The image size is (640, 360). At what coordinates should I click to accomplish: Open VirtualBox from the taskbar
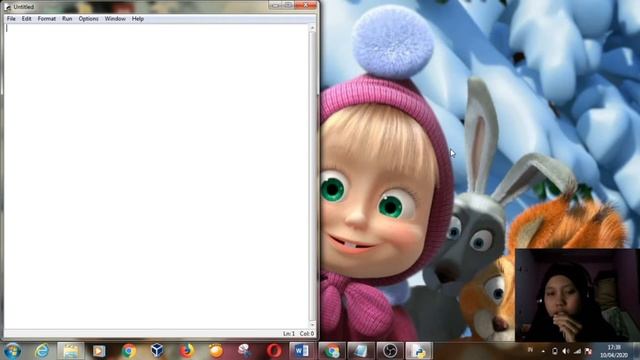point(157,350)
